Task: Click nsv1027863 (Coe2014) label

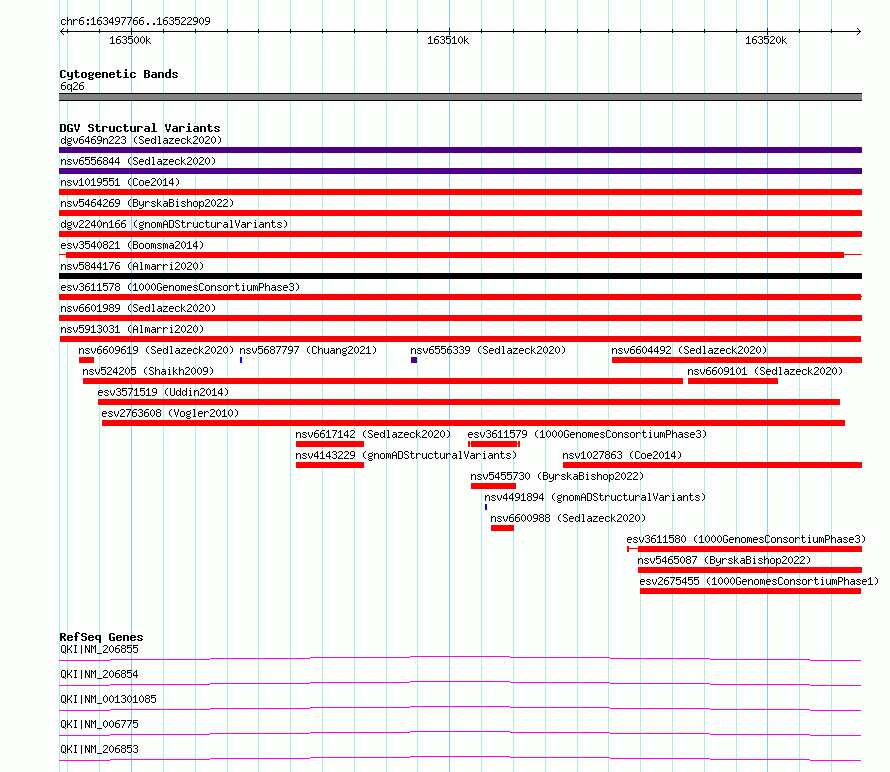Action: (622, 455)
